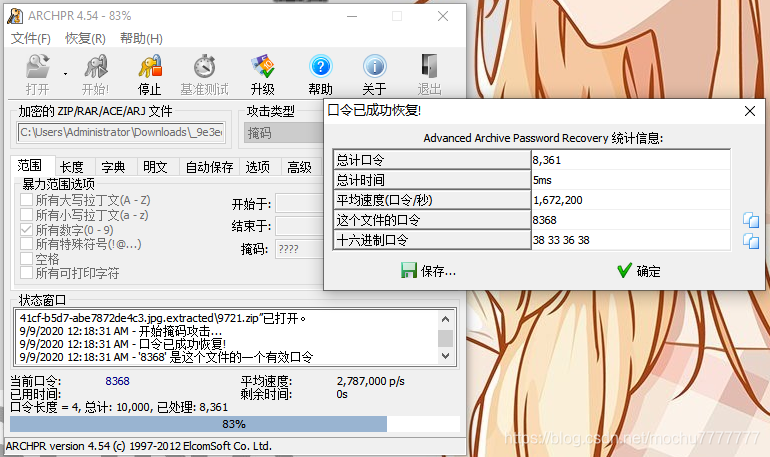The width and height of the screenshot is (770, 457).
Task: Click the log line '8368' 是这个文件的一个有效口令
Action: coord(166,357)
